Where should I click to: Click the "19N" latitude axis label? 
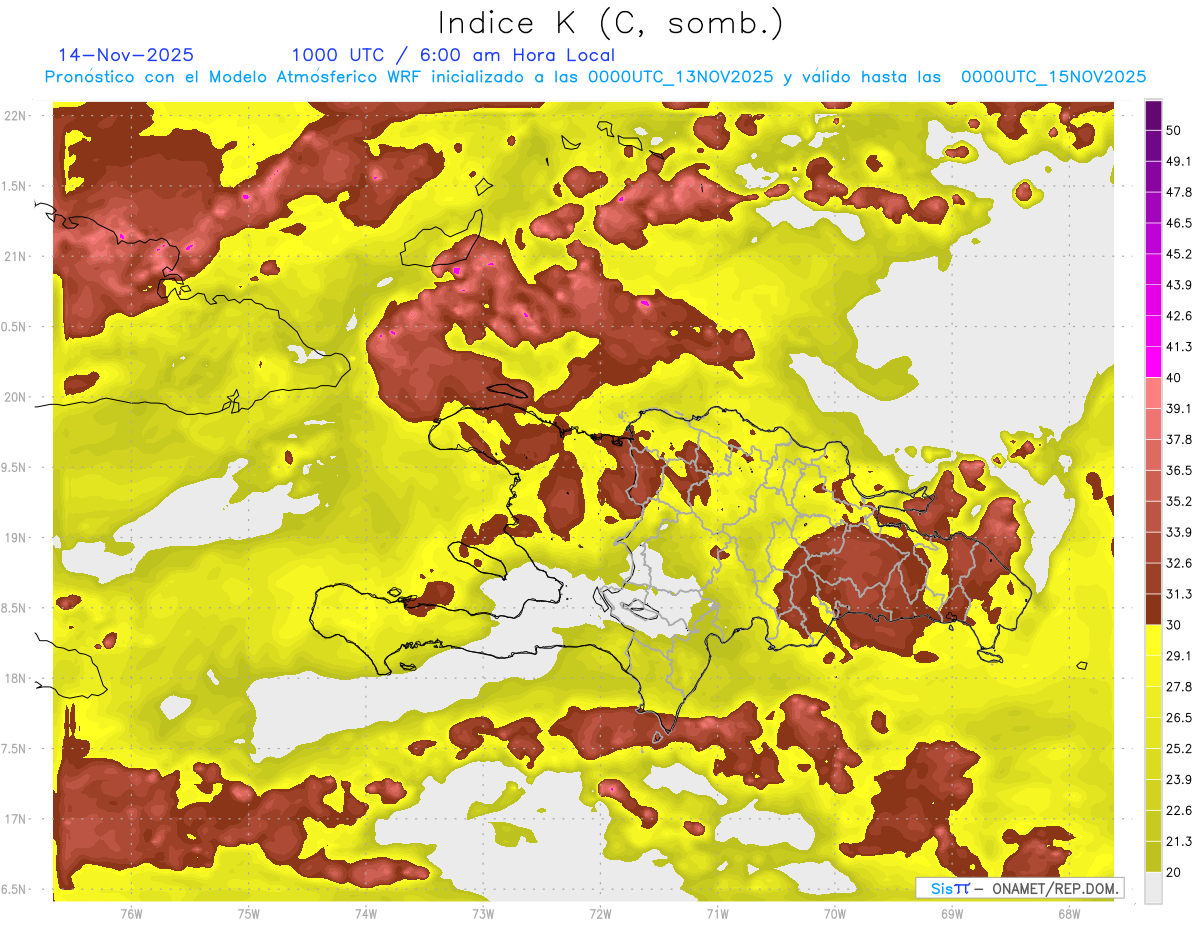(15, 538)
